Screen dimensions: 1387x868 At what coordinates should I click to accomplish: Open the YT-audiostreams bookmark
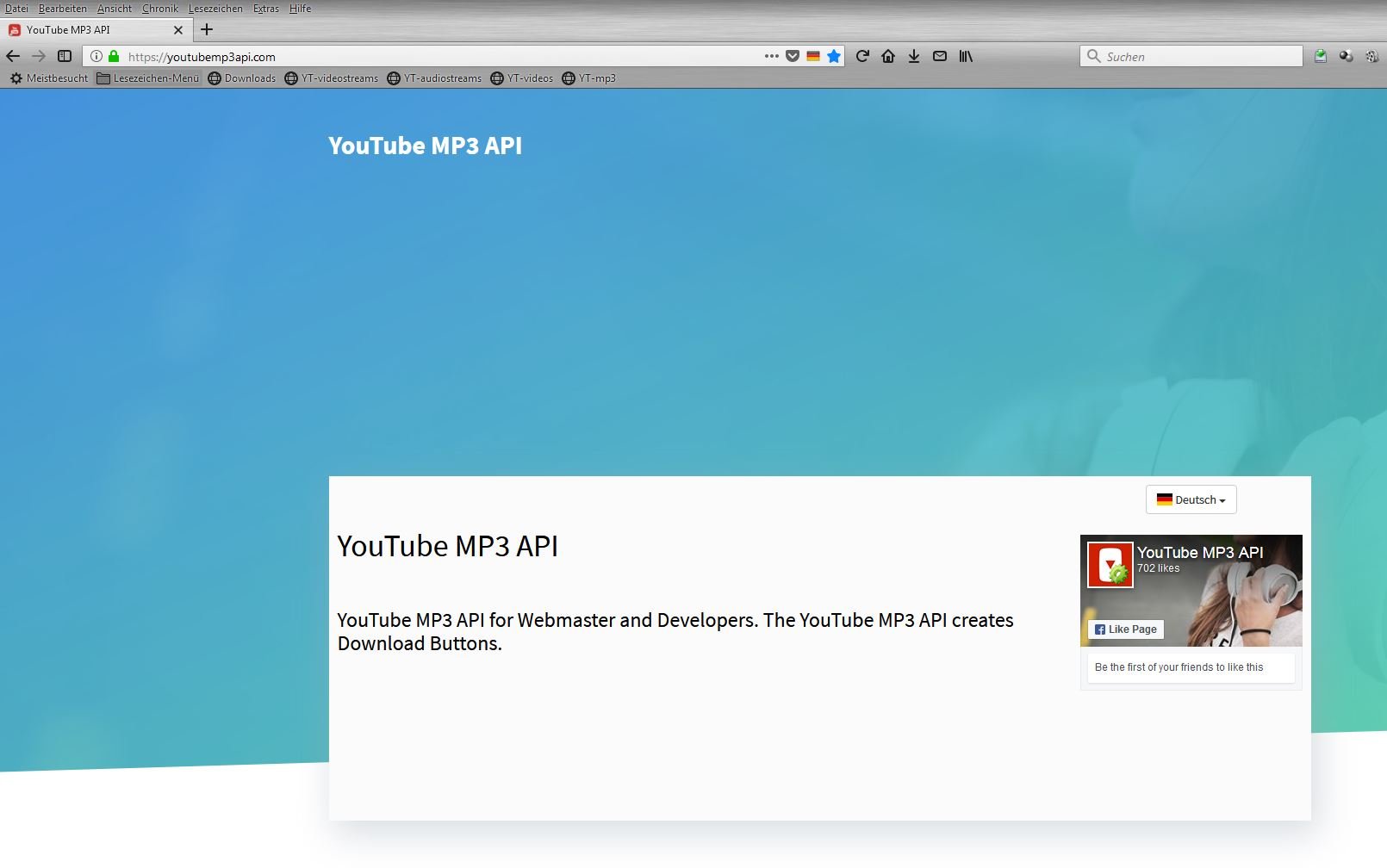point(435,78)
